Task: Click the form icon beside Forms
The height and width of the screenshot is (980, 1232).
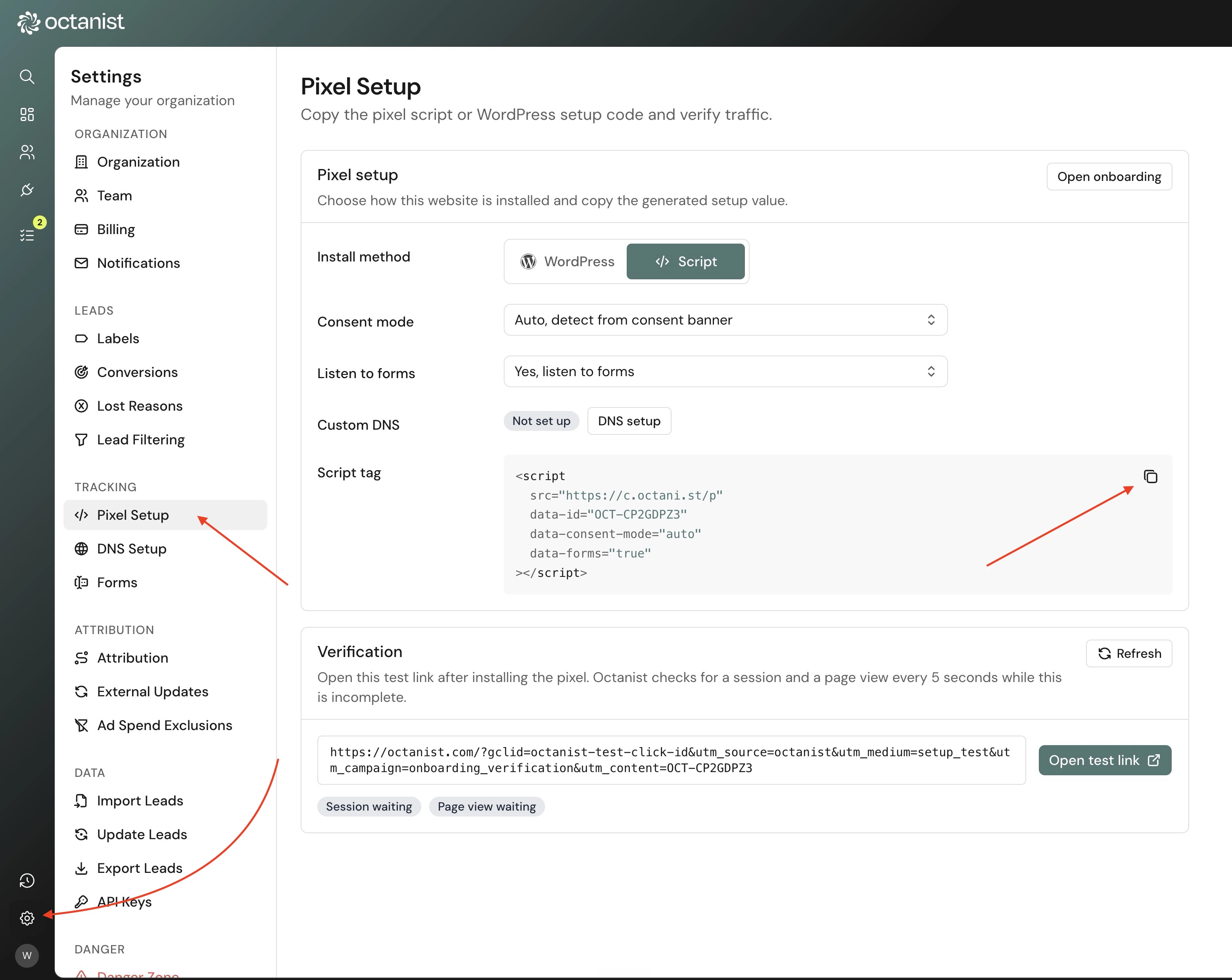Action: 81,582
